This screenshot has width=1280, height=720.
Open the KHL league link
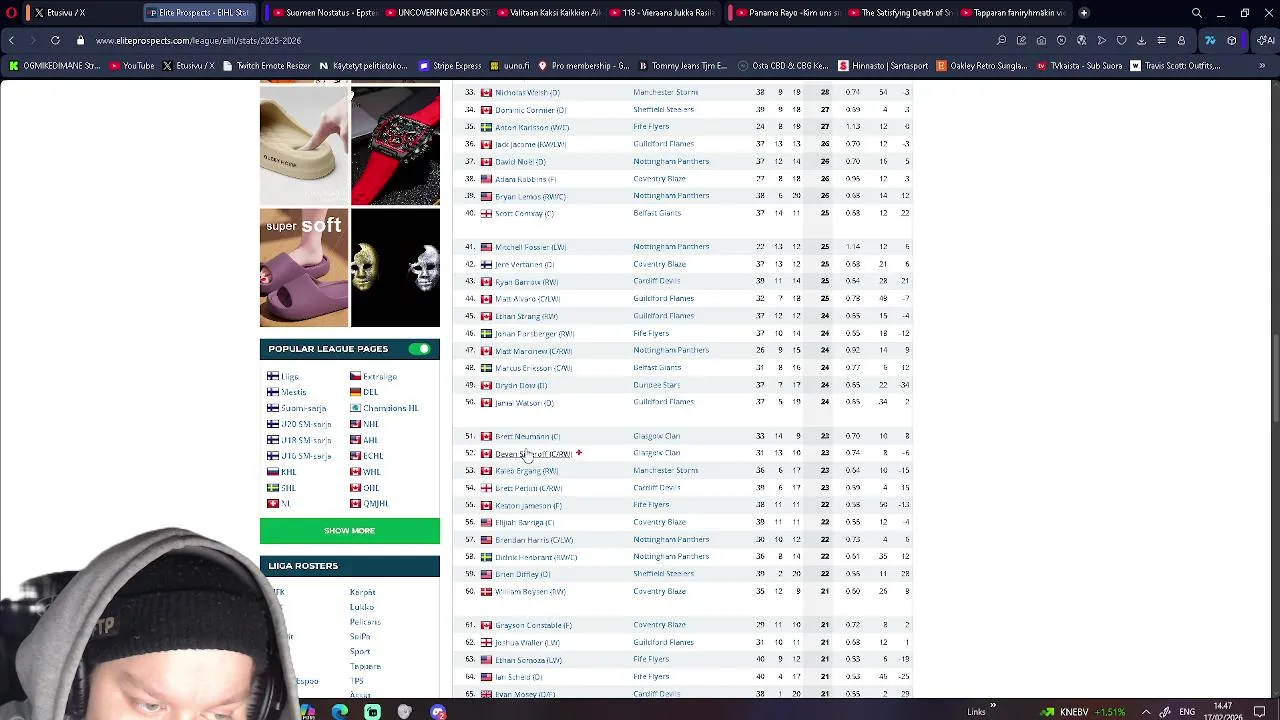282,472
